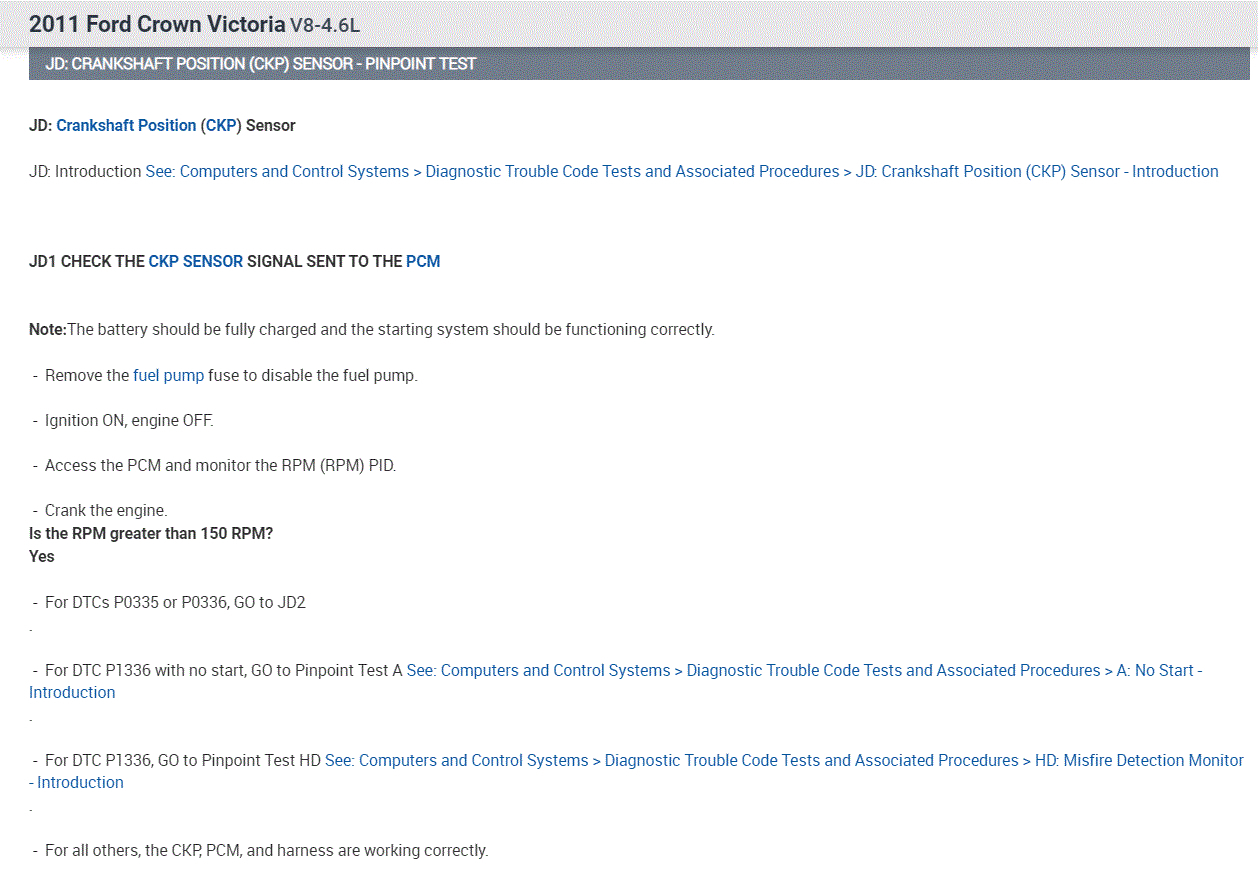Click the 'For all others' result line
The image size is (1258, 878).
pyautogui.click(x=265, y=851)
